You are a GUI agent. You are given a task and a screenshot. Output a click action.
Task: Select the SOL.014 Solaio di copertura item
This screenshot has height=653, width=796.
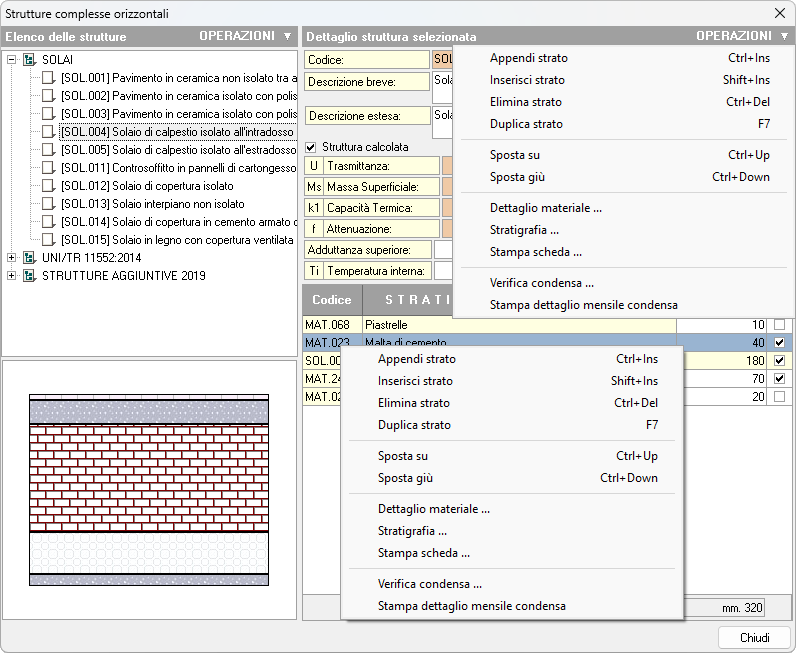(178, 222)
